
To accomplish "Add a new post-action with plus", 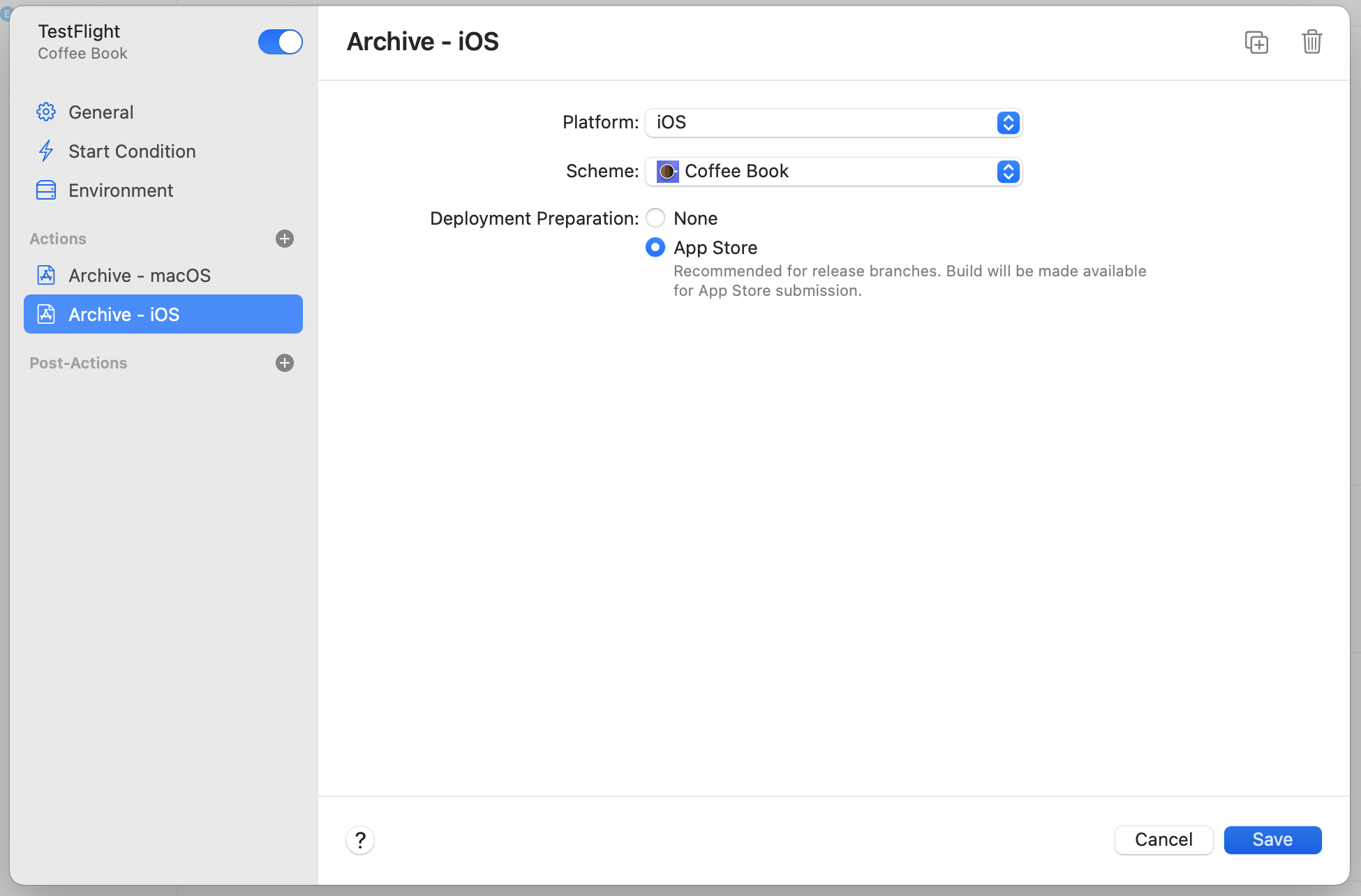I will click(x=285, y=363).
